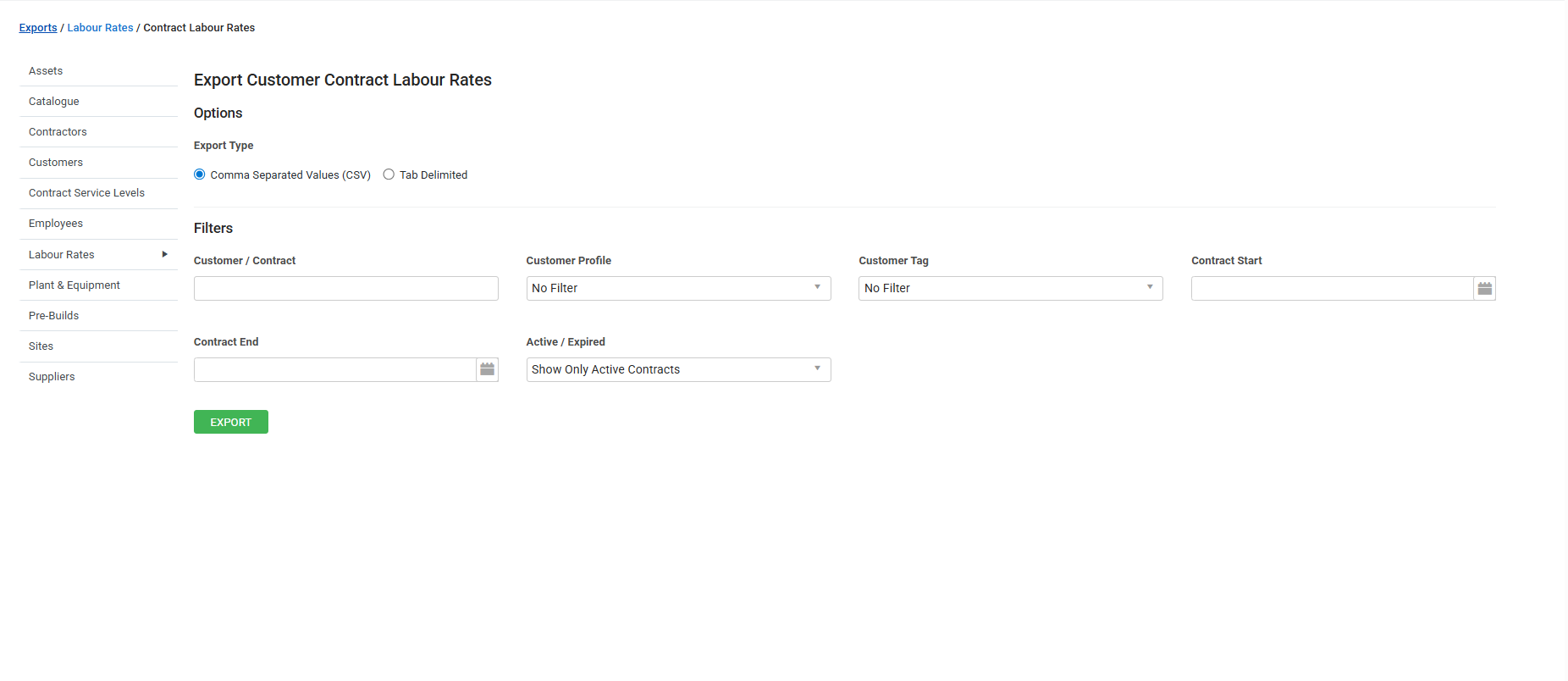Open the Contract Start calendar picker
This screenshot has width=1568, height=681.
coord(1484,289)
